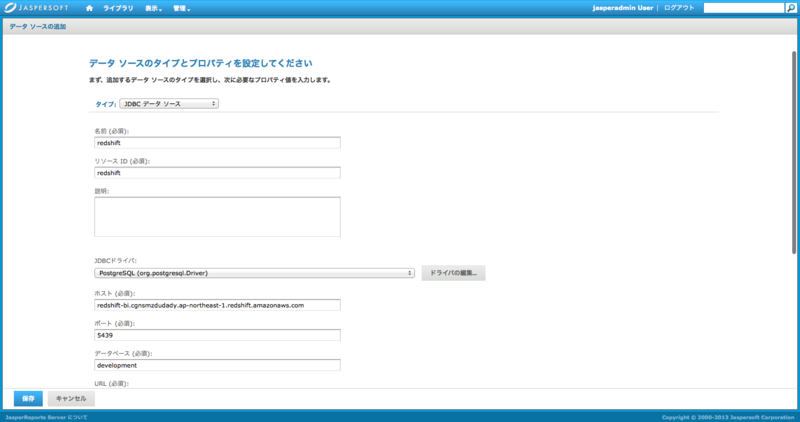This screenshot has height=422, width=800.
Task: Click the Jaspersoft logo
Action: 36,8
